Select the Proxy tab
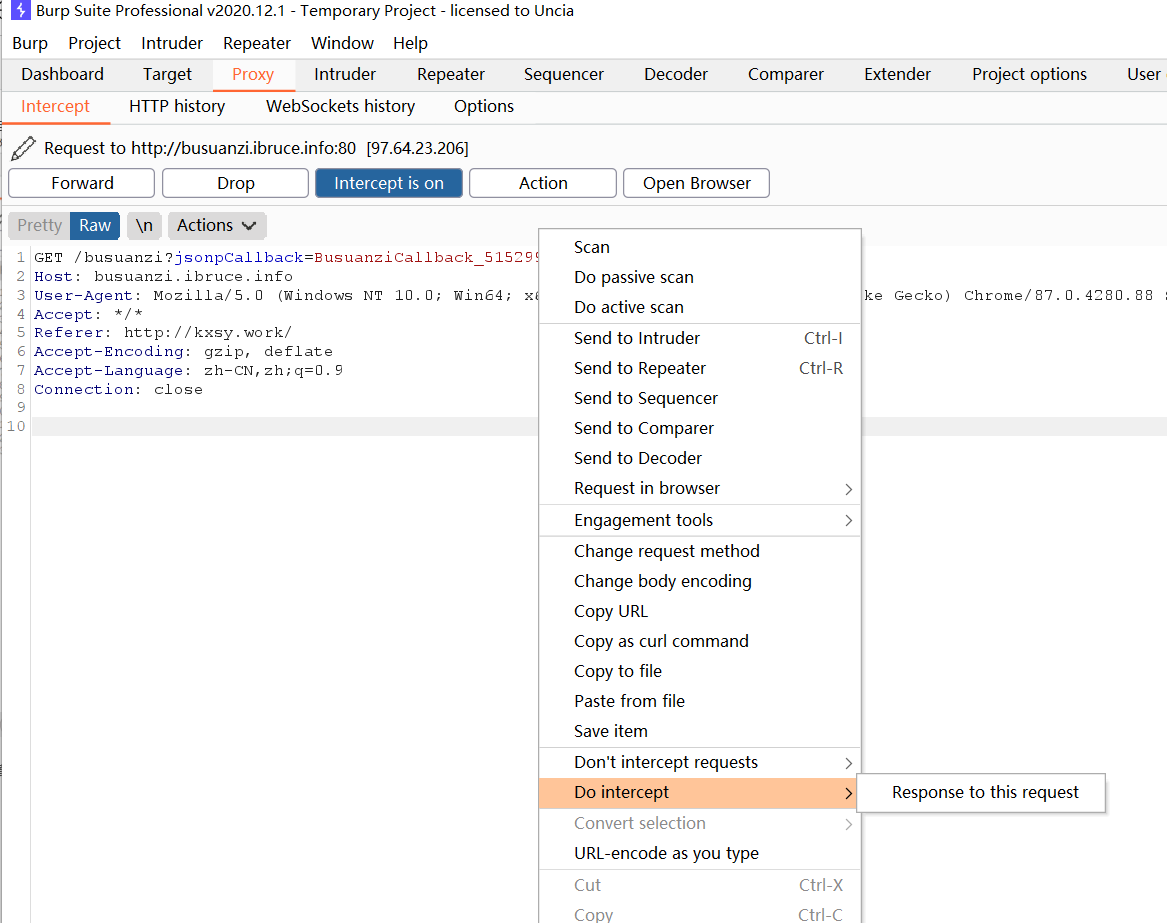 [x=253, y=74]
